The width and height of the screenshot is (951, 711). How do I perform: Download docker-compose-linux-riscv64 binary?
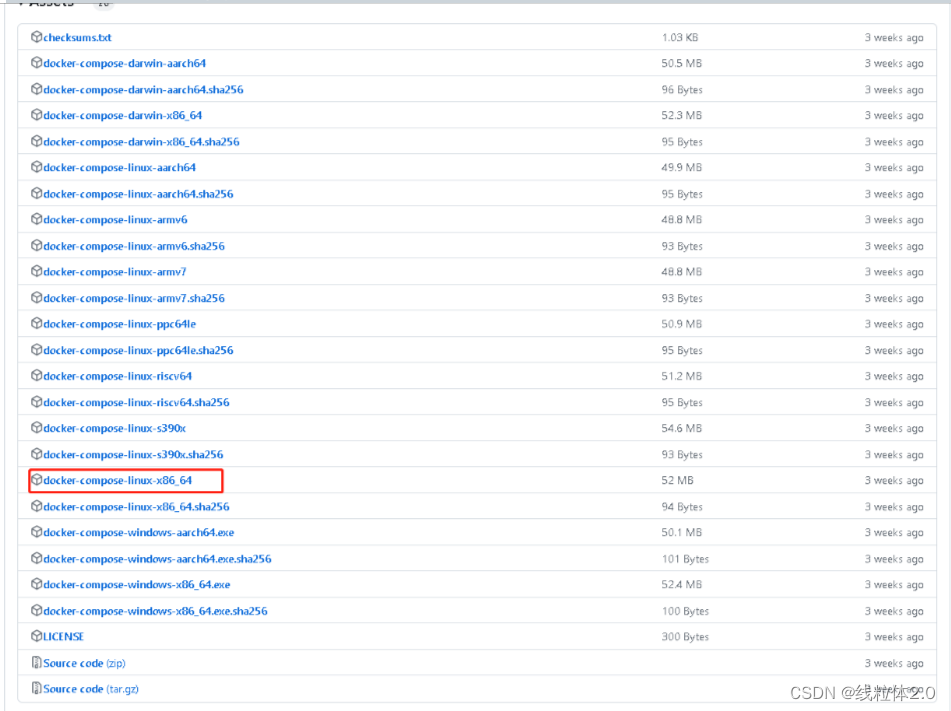click(x=118, y=376)
